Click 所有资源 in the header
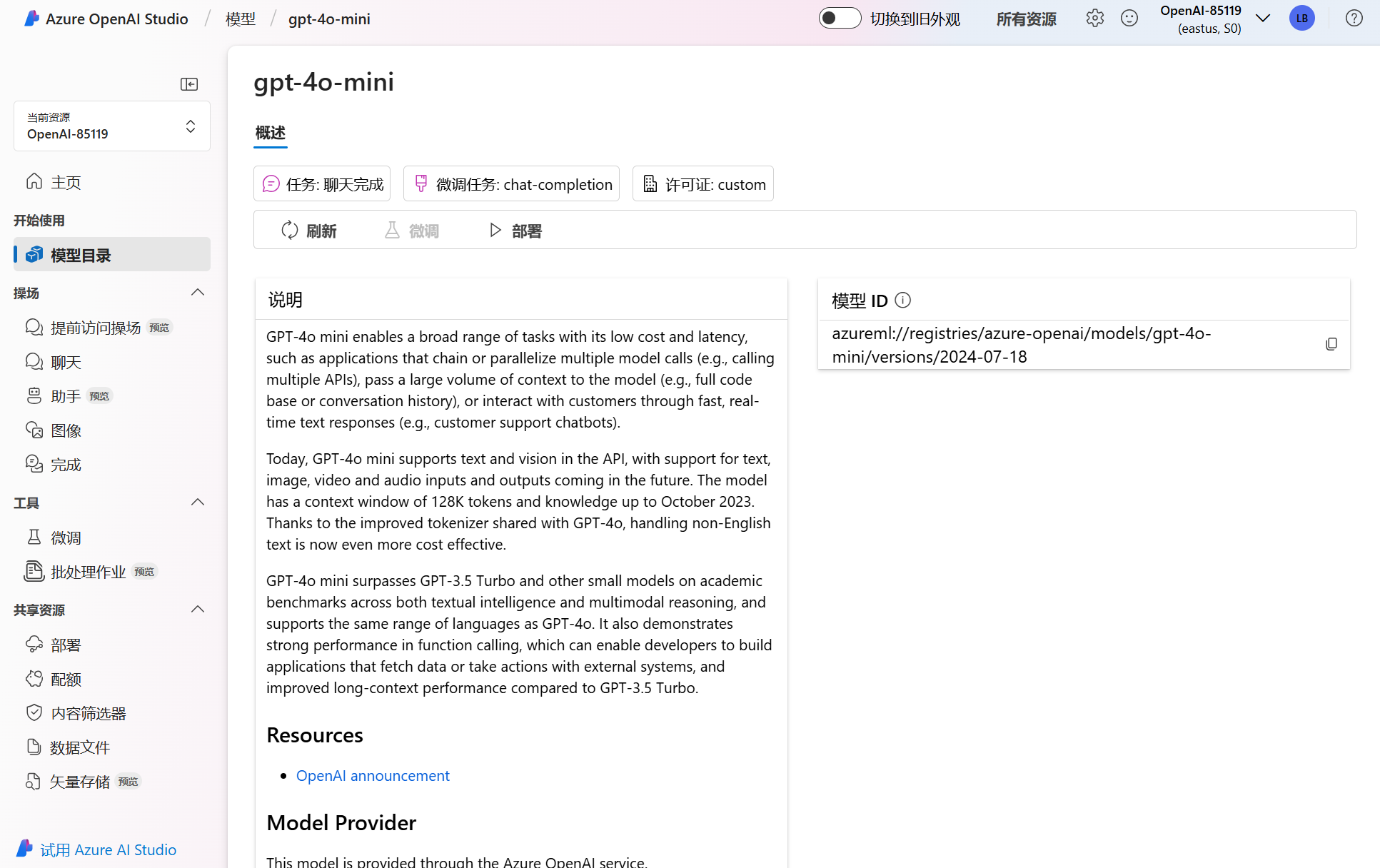The image size is (1380, 868). tap(1026, 19)
